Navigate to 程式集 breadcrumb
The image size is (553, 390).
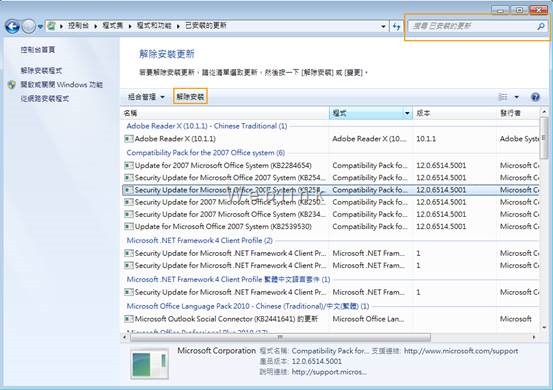click(x=113, y=25)
